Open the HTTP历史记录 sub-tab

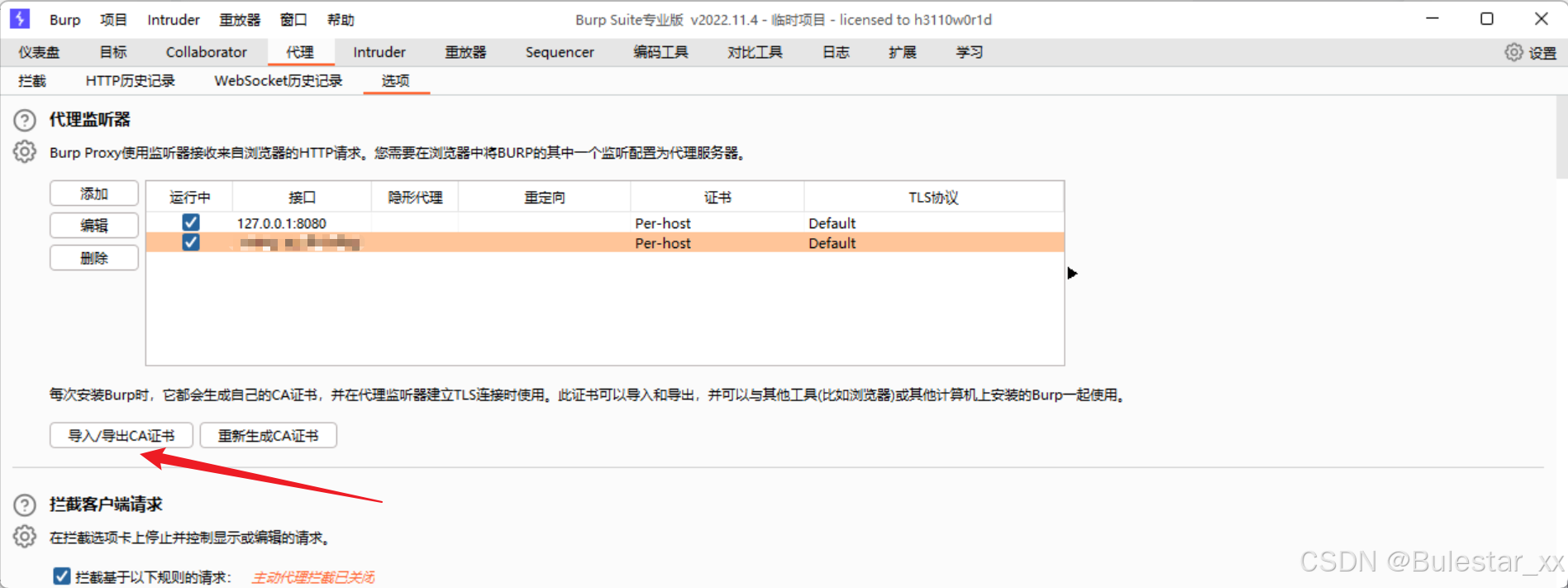point(131,81)
